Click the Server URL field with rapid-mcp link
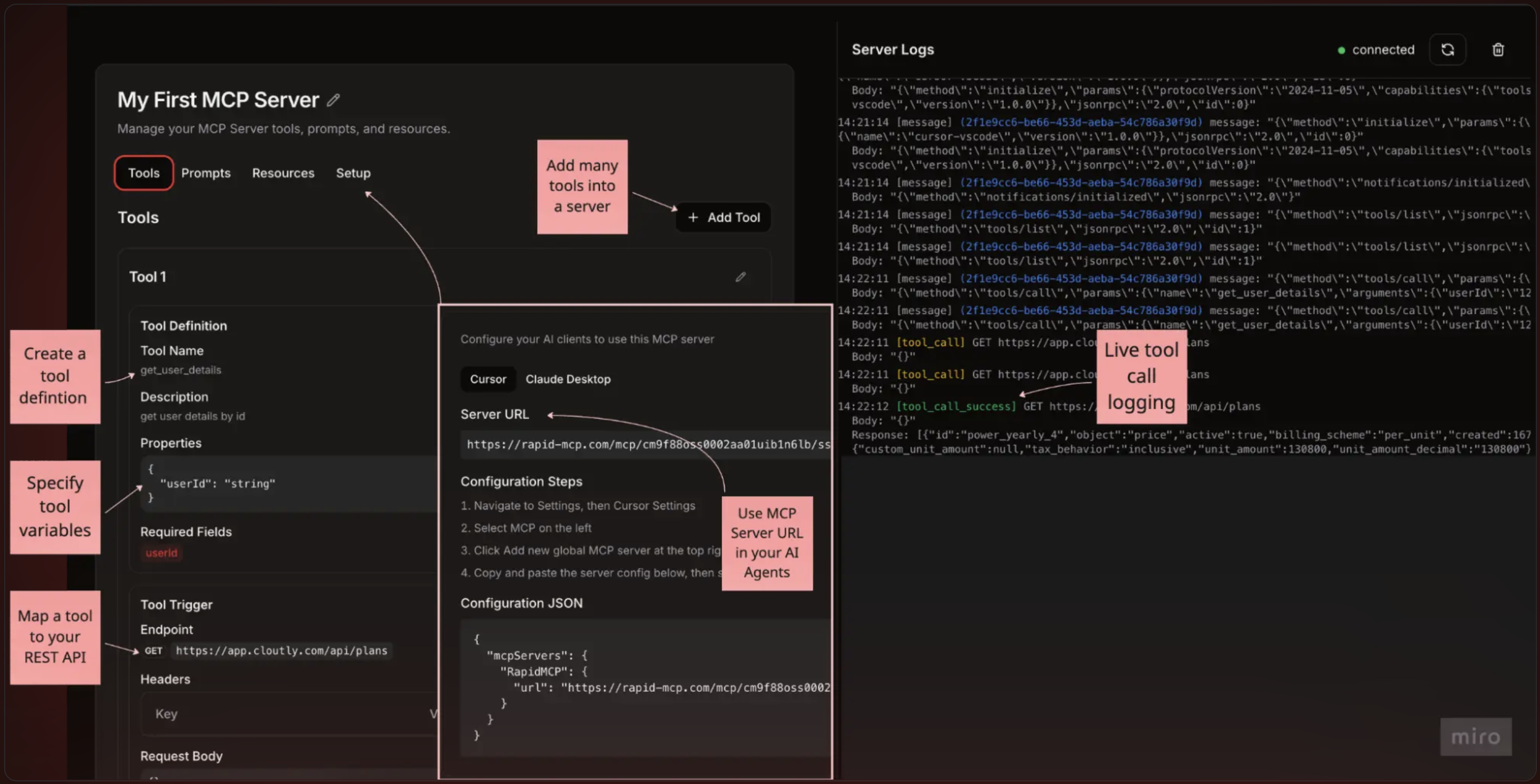The height and width of the screenshot is (784, 1540). point(646,445)
